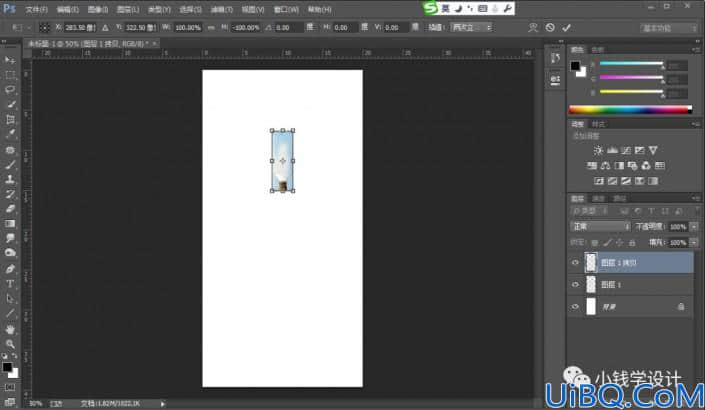Open the Color panel flyout menu
The image size is (705, 410).
[x=696, y=49]
